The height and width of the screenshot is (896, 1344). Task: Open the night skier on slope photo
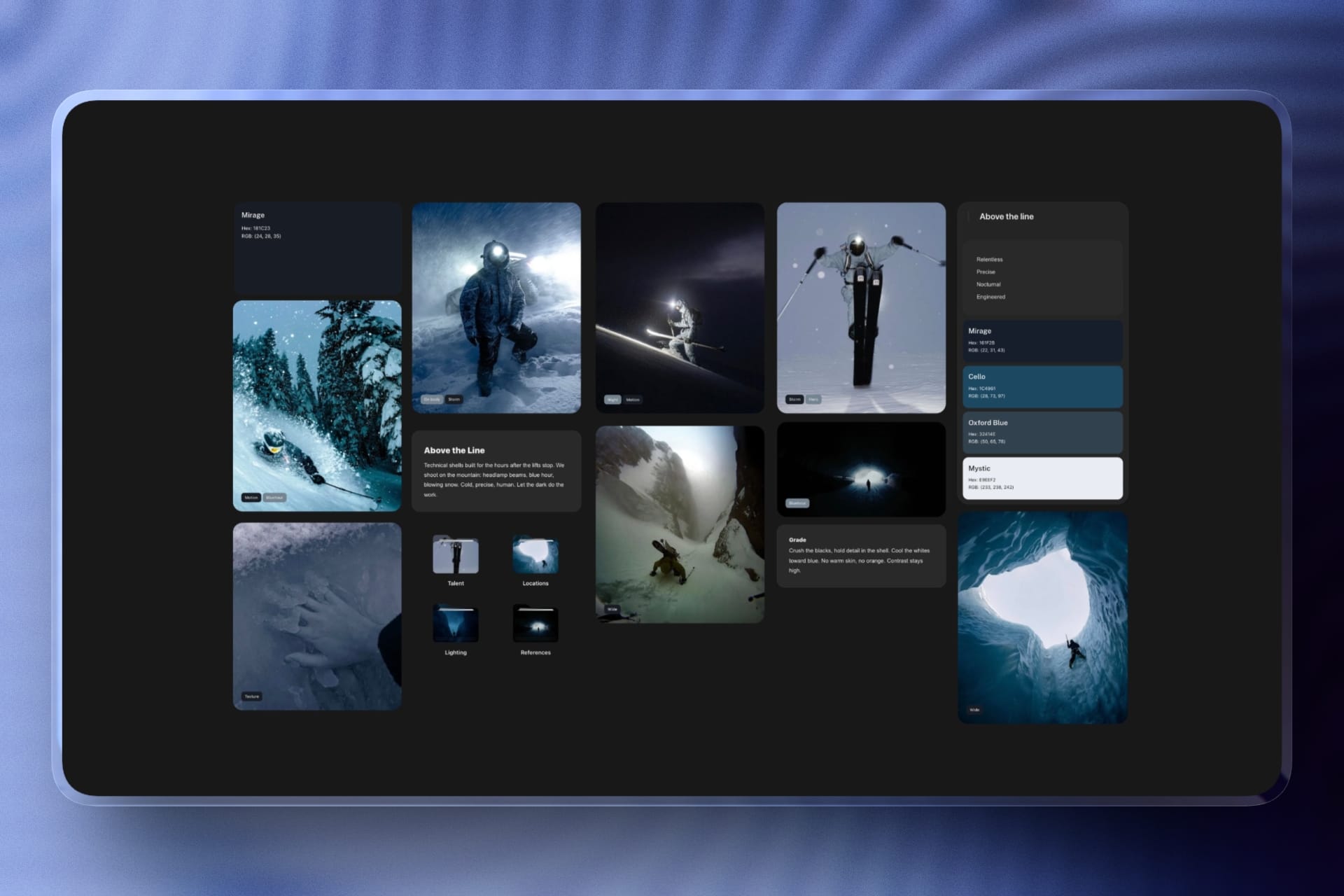tap(680, 308)
